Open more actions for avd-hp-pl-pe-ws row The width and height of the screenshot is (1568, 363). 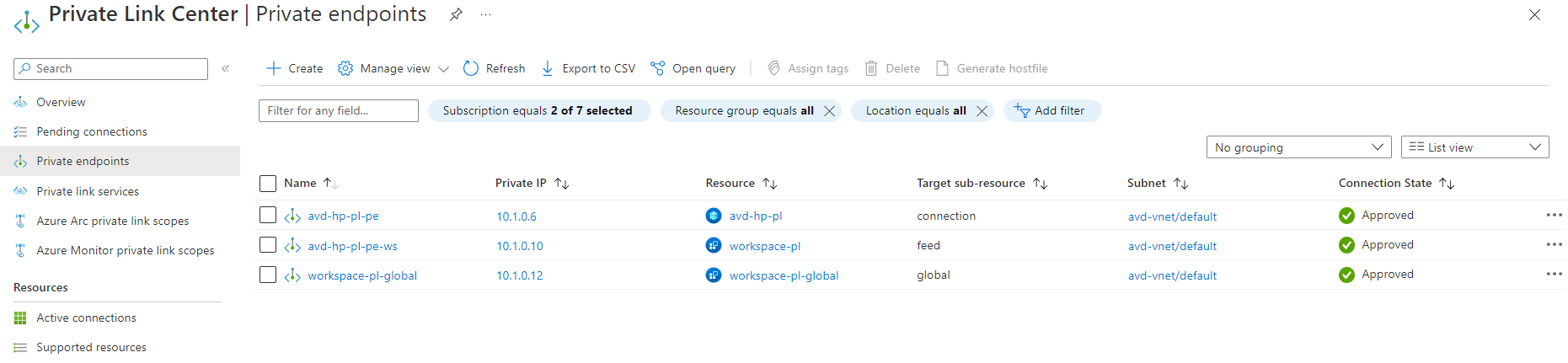click(1554, 244)
